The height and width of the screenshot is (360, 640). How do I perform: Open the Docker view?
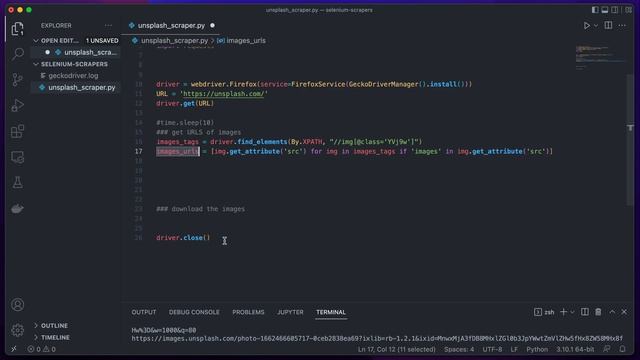click(x=18, y=209)
